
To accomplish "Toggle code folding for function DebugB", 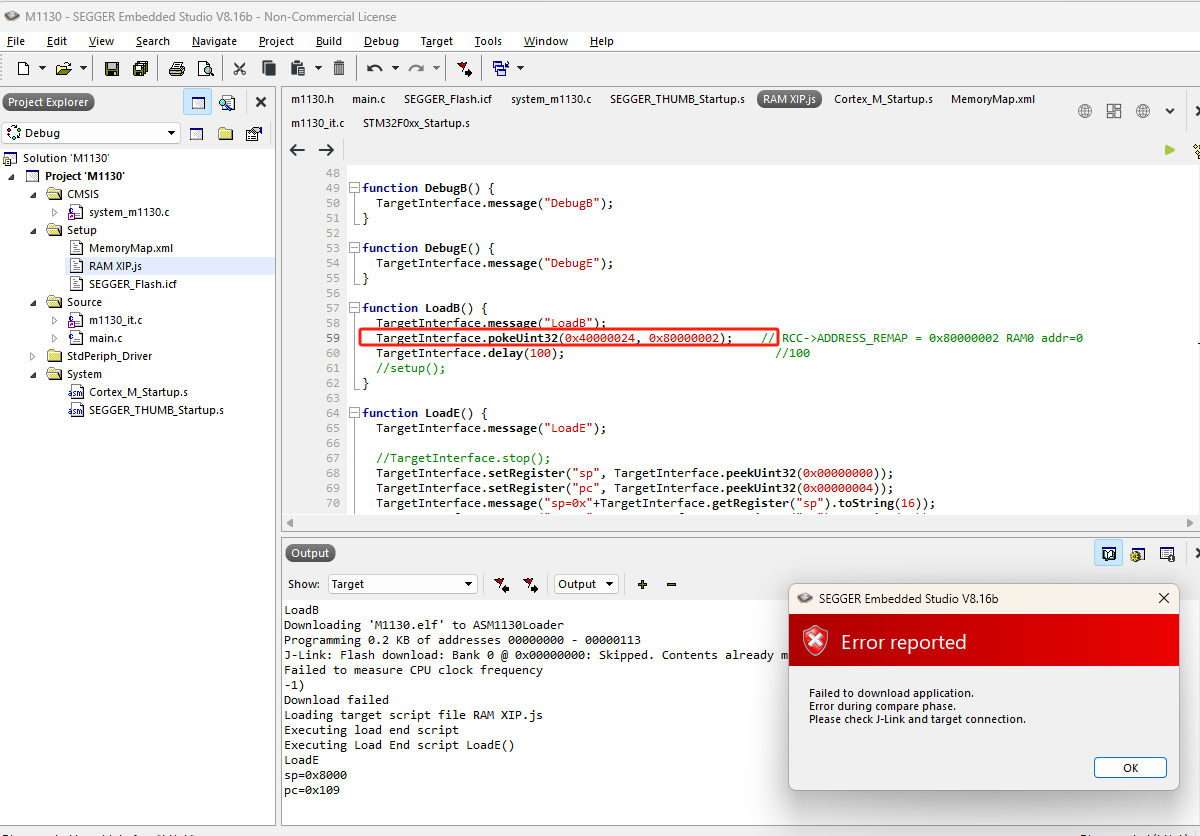I will coord(355,188).
